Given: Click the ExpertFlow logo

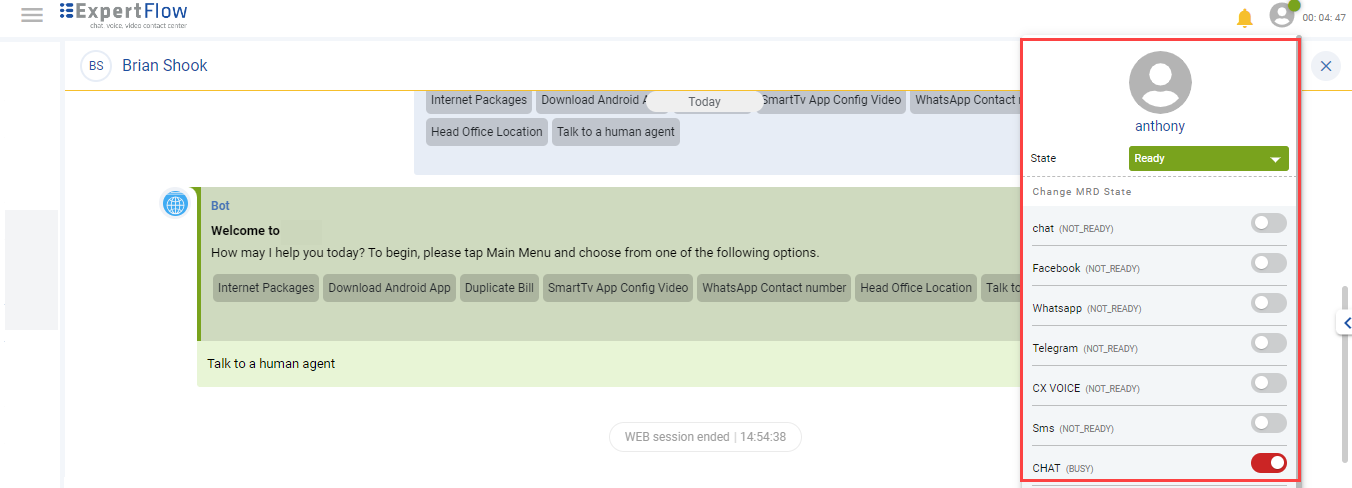Looking at the screenshot, I should click(x=124, y=14).
